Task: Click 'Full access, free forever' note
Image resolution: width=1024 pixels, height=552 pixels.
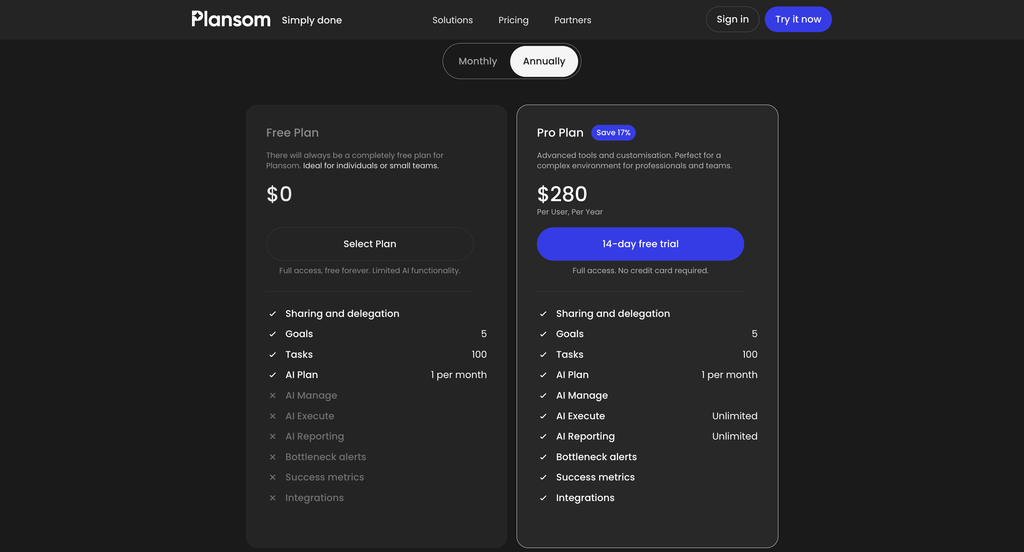Action: 370,270
